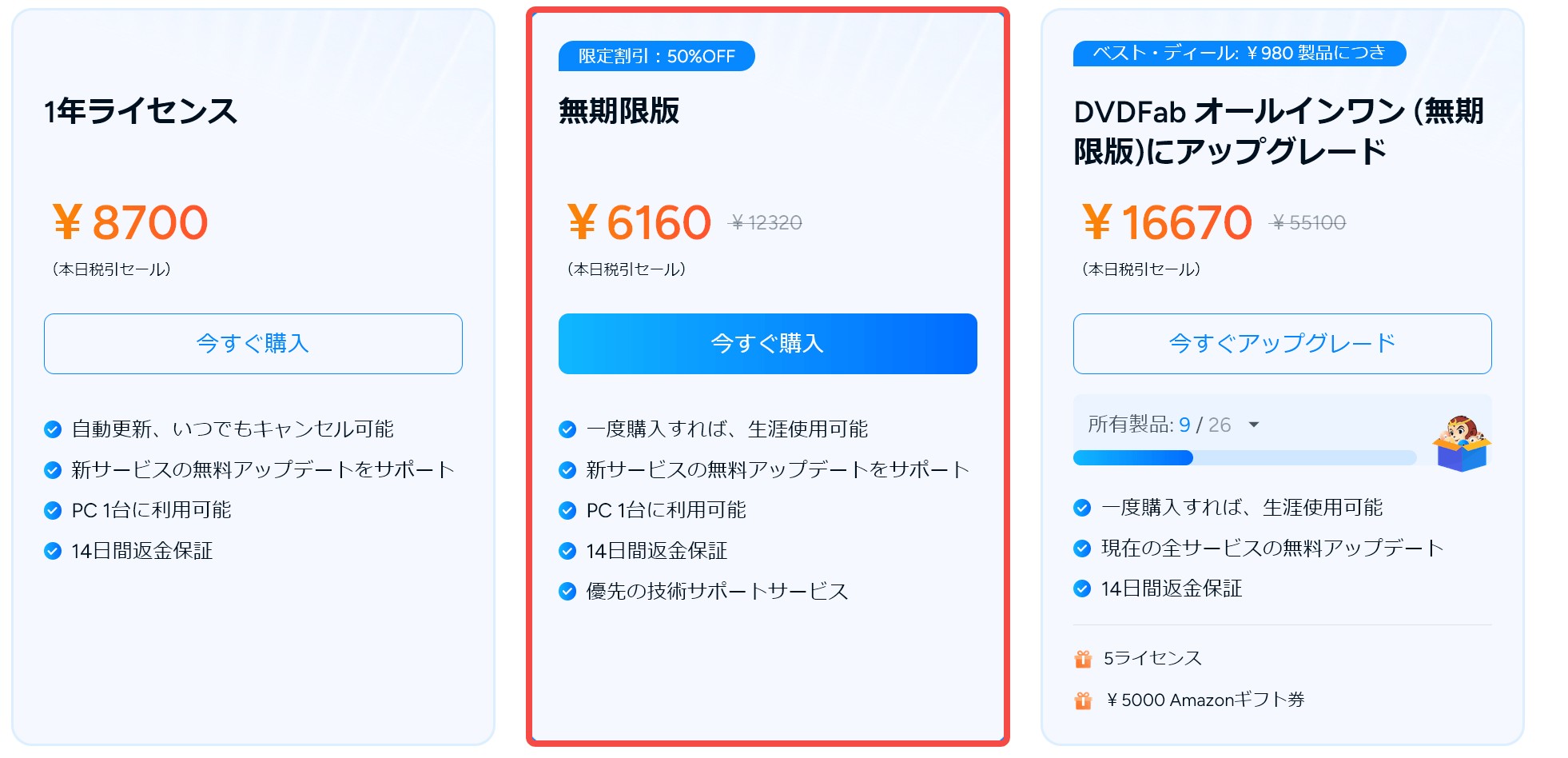Expand the 所有製品 9/26 dropdown arrow
This screenshot has height=758, width=1568.
[x=1254, y=425]
